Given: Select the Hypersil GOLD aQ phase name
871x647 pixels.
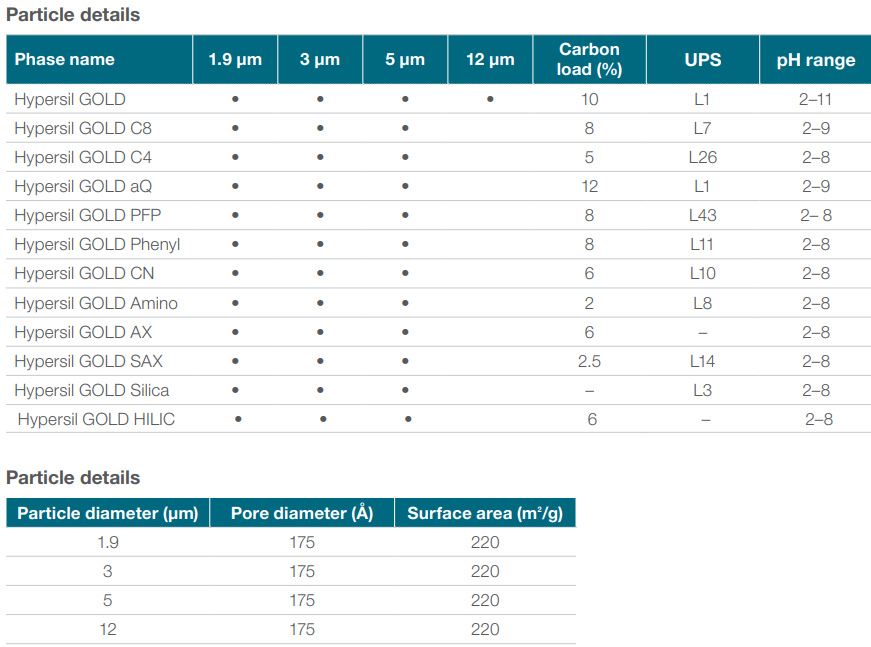Looking at the screenshot, I should (83, 186).
